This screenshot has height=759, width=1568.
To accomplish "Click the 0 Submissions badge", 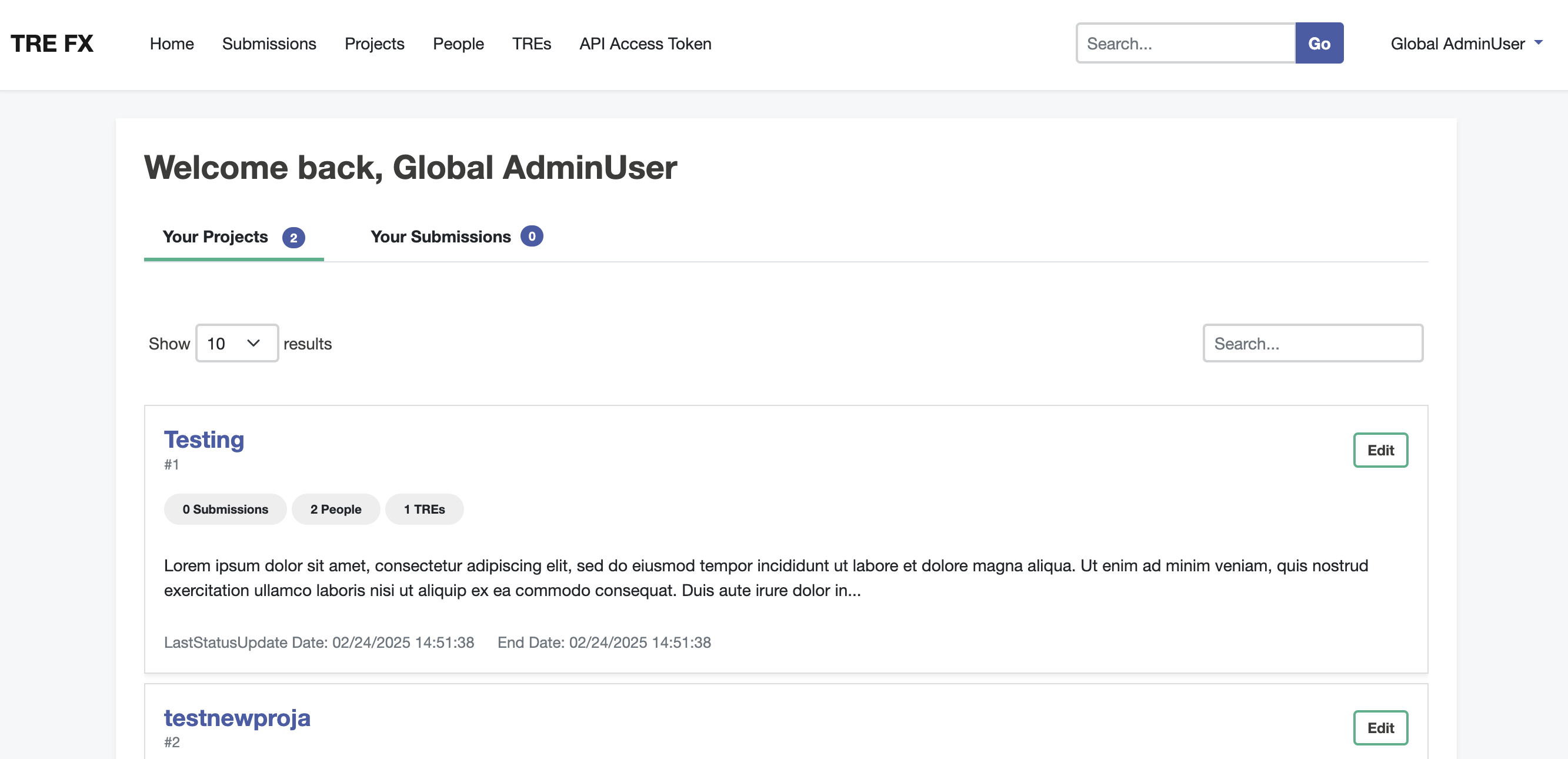I will tap(225, 510).
